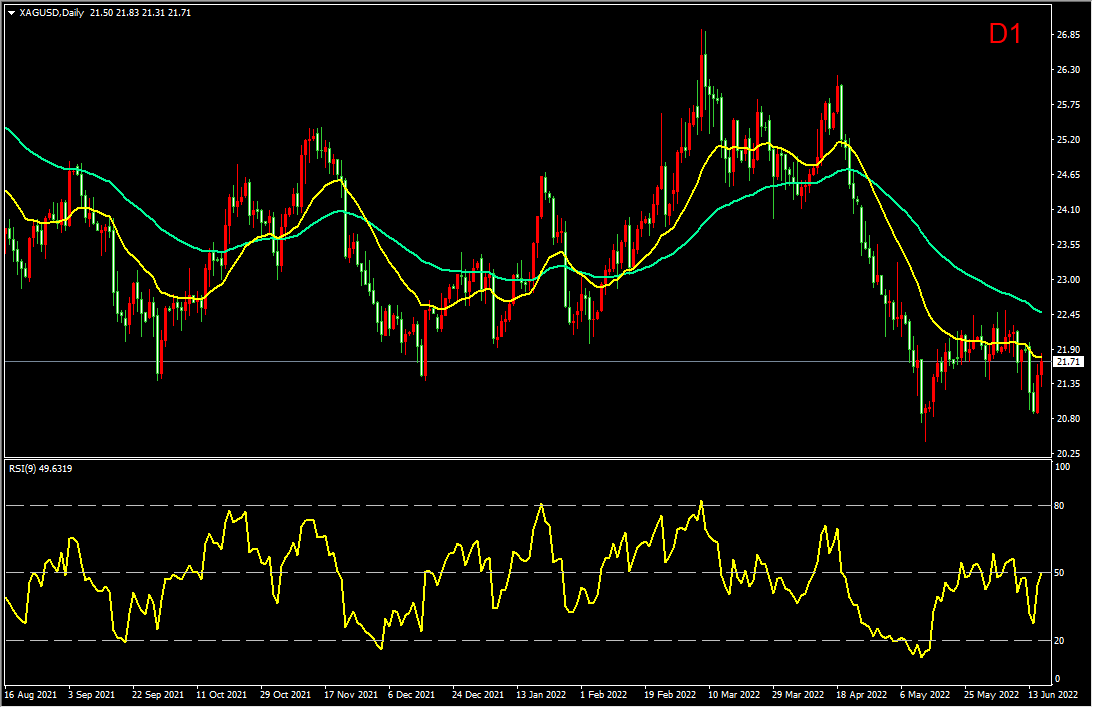Click the 24.65 price scale value
Screen dimensions: 1093x708
pos(1069,174)
